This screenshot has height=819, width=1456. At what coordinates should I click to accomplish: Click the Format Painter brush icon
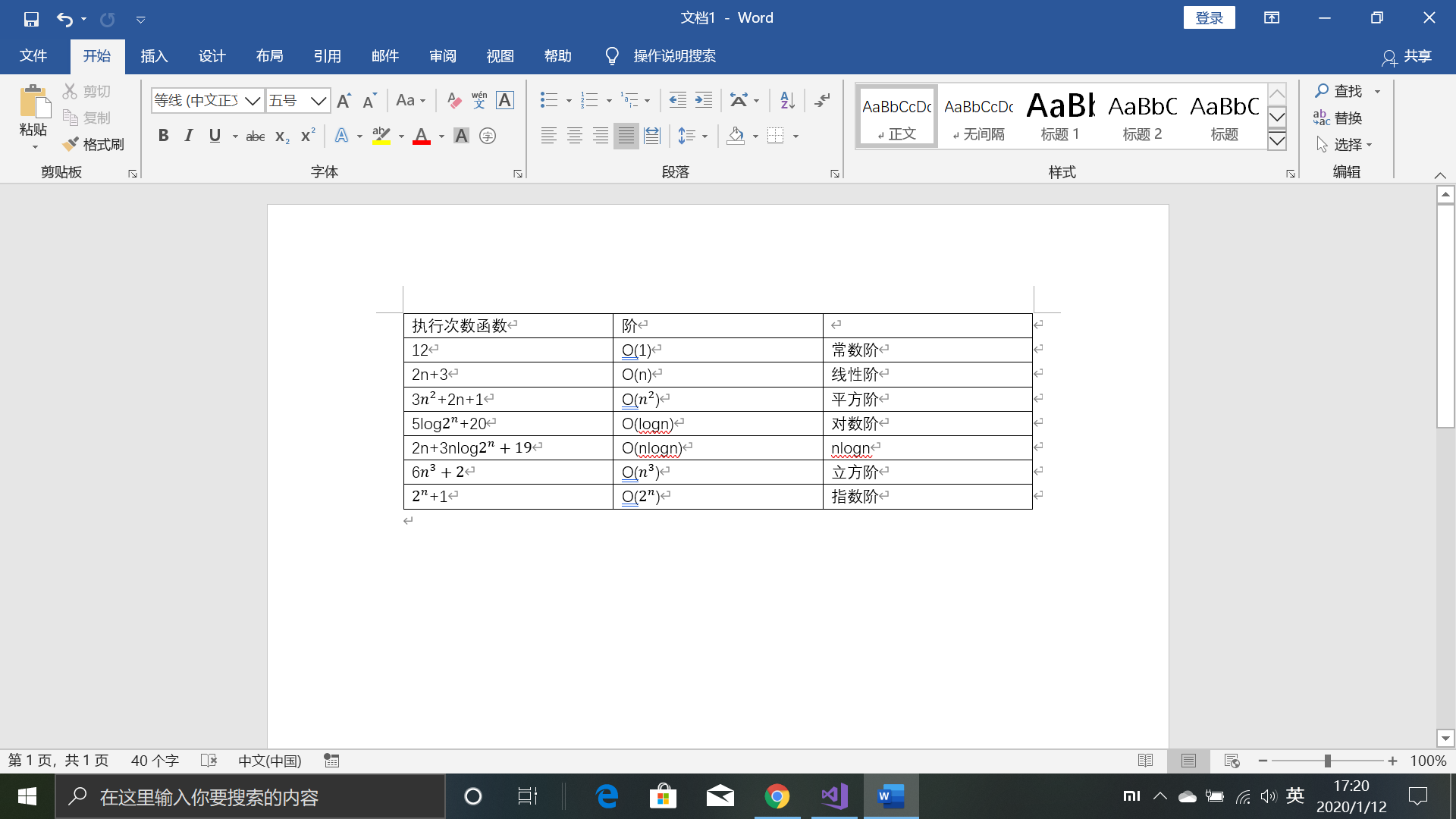coord(71,144)
